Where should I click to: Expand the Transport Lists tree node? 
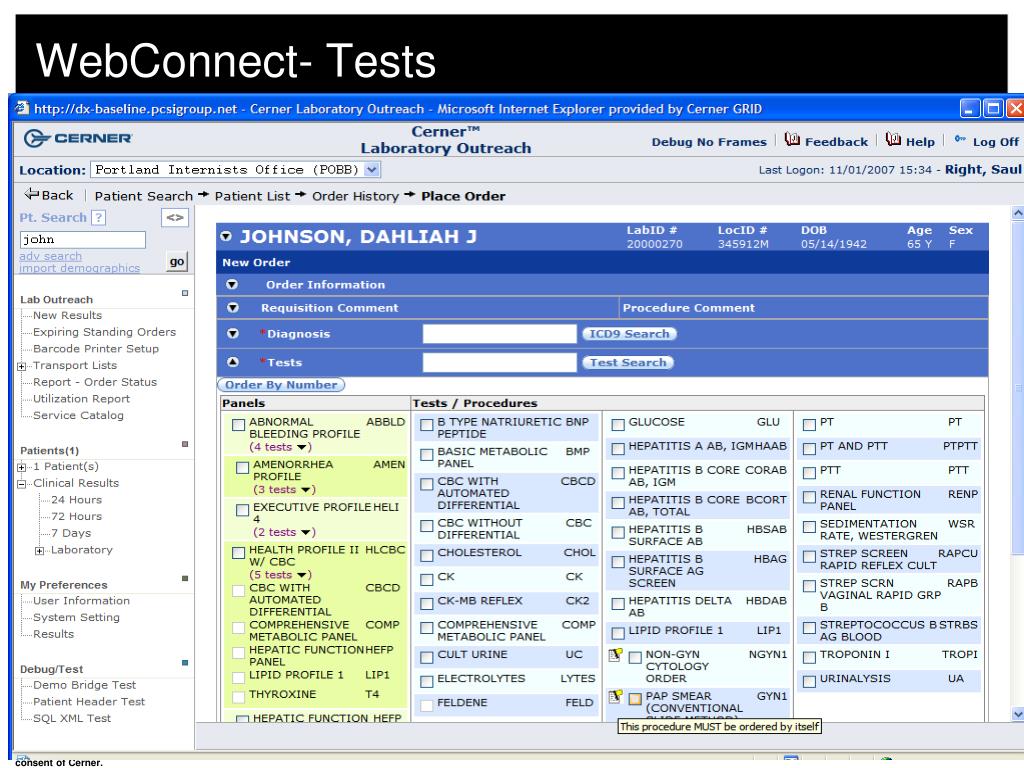click(22, 366)
